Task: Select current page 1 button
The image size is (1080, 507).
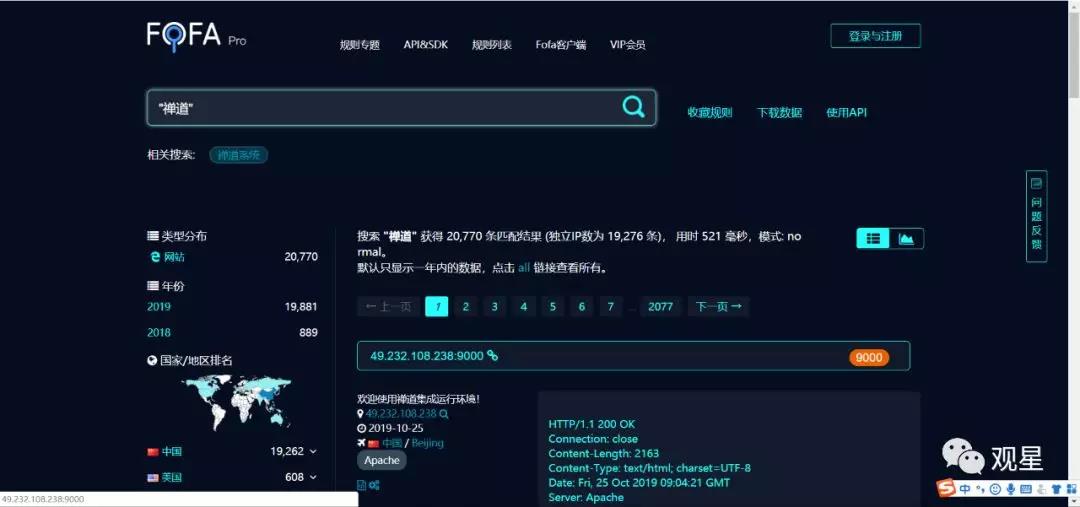Action: point(437,307)
